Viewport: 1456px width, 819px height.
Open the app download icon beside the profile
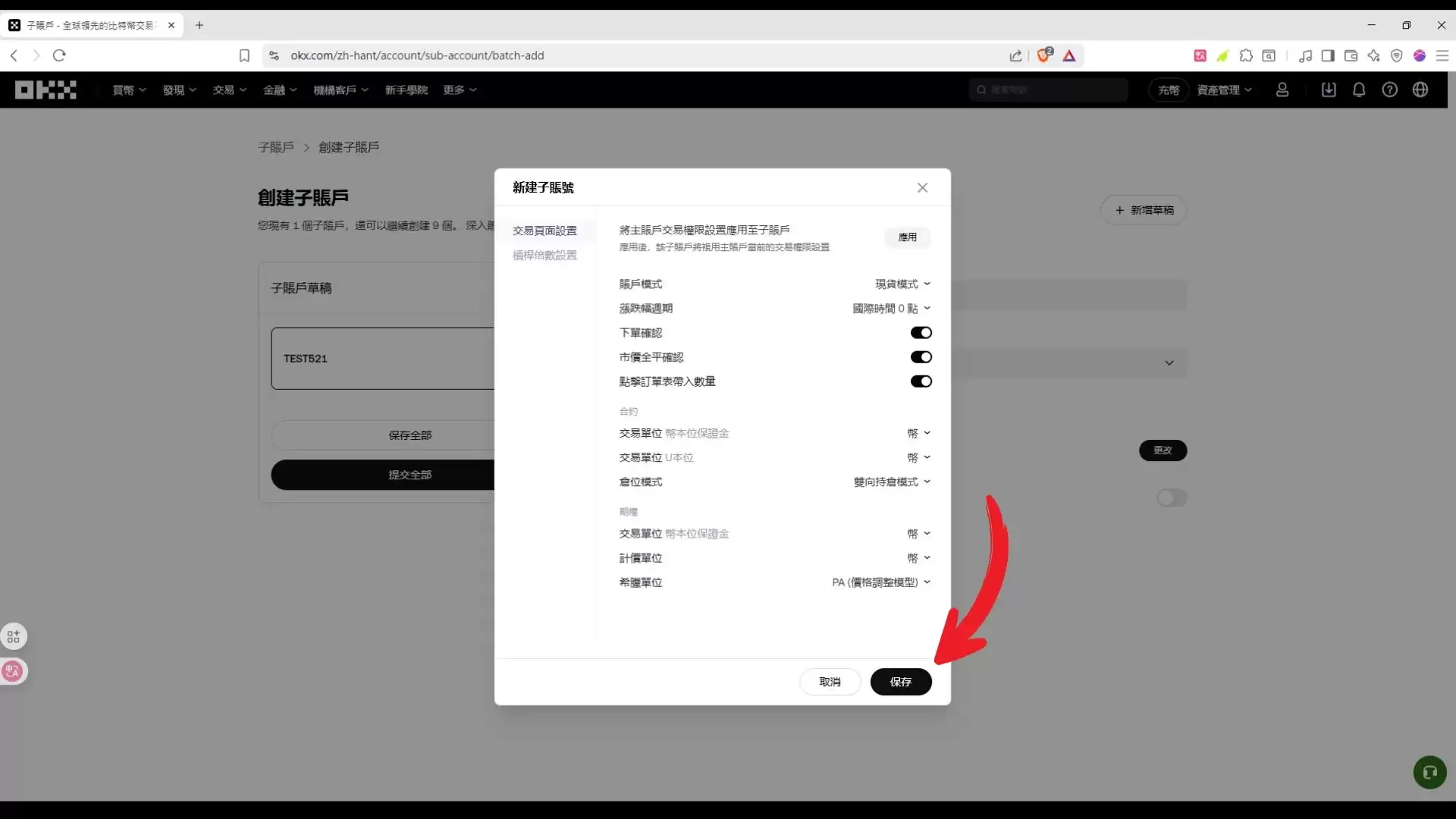(1329, 89)
